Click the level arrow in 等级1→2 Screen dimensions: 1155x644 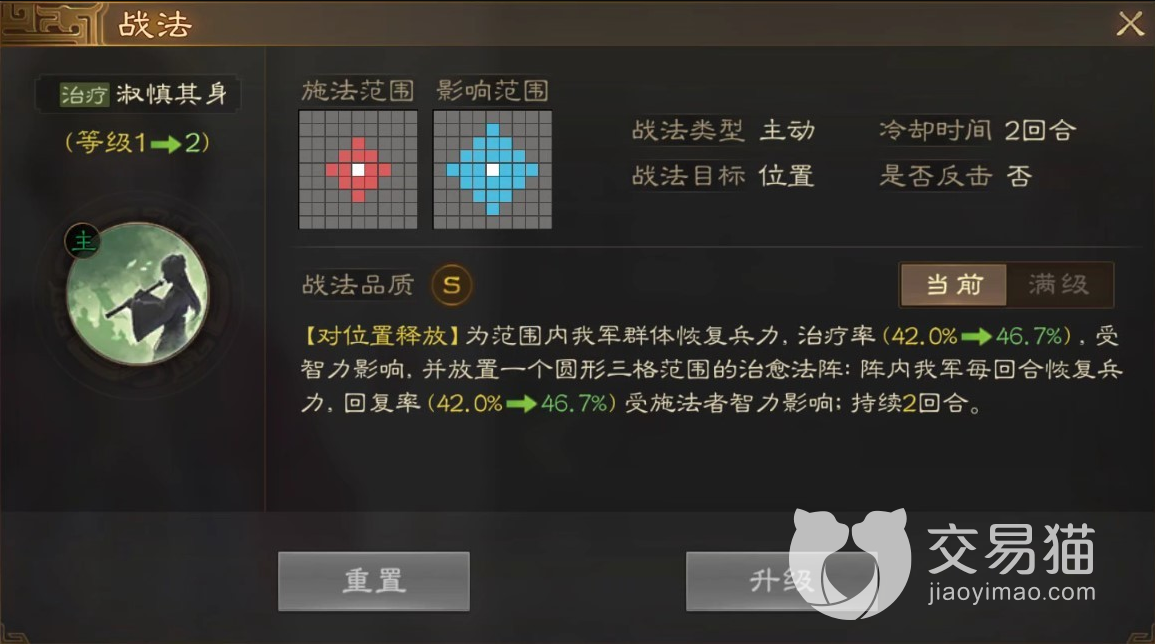(166, 144)
